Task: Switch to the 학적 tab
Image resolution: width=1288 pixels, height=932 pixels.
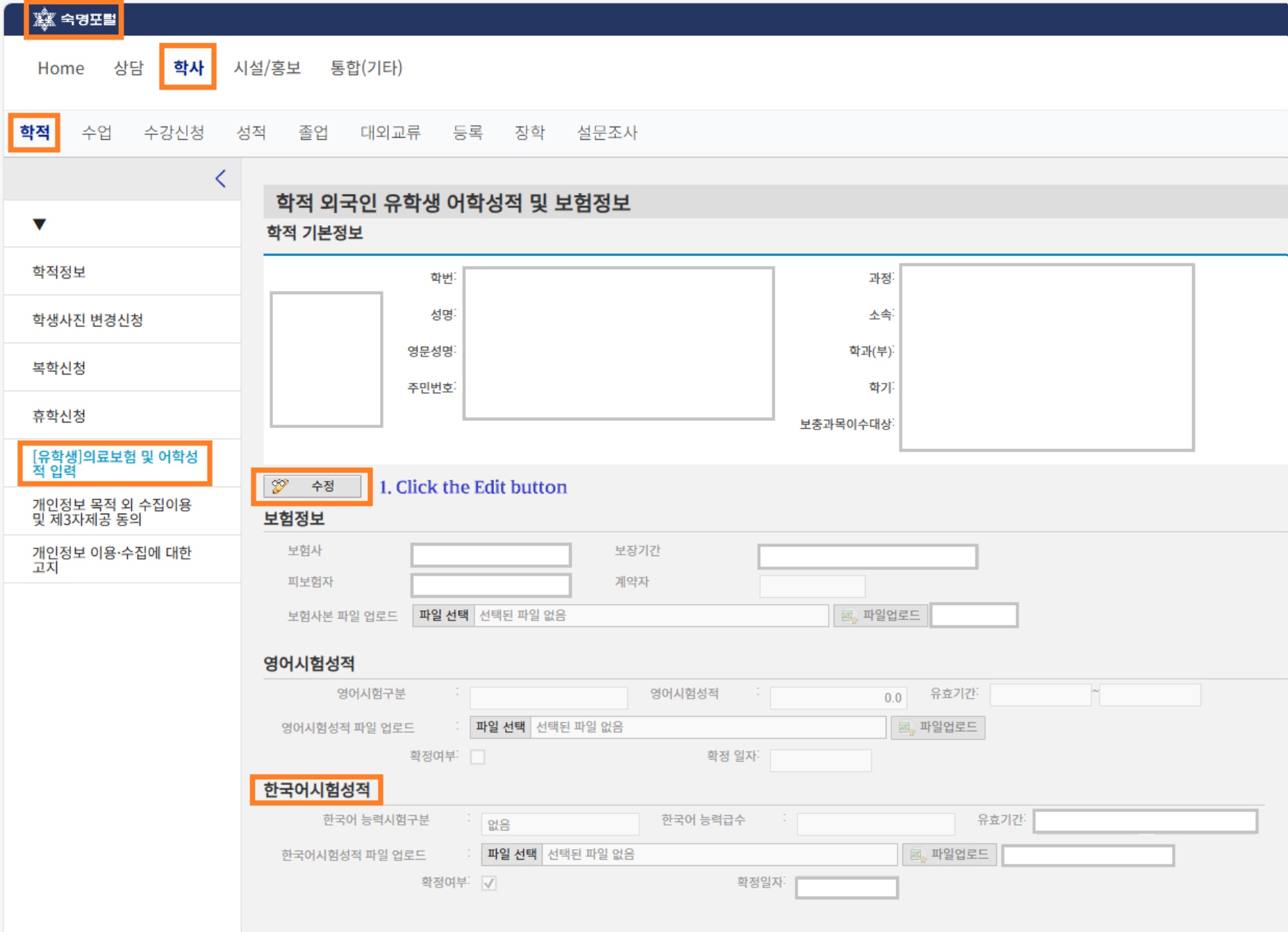Action: (34, 132)
